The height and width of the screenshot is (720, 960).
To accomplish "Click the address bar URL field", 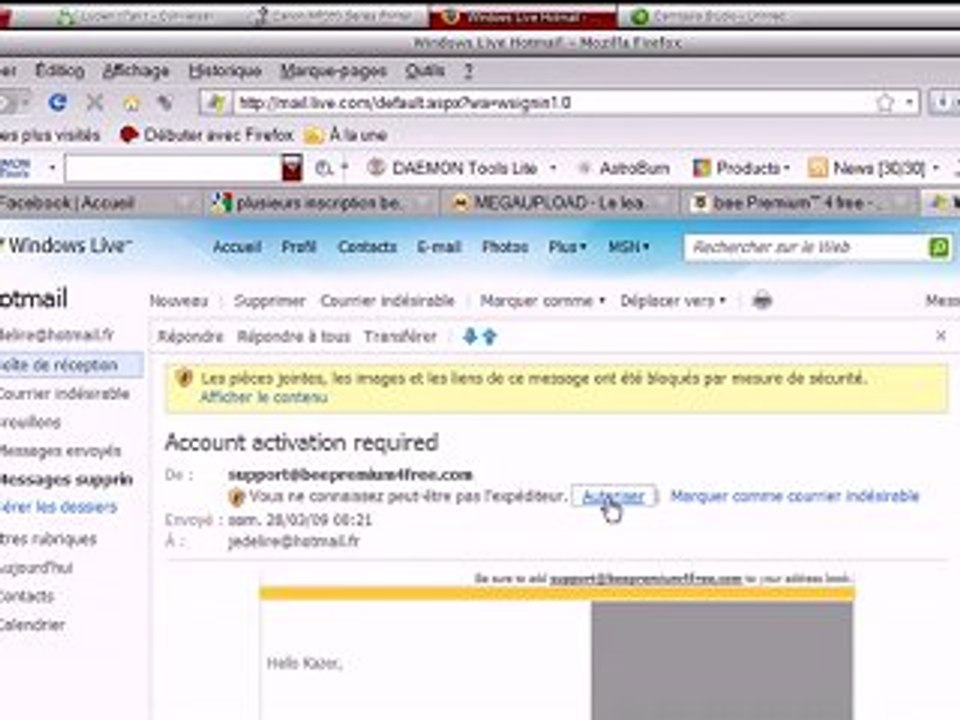I will 551,102.
